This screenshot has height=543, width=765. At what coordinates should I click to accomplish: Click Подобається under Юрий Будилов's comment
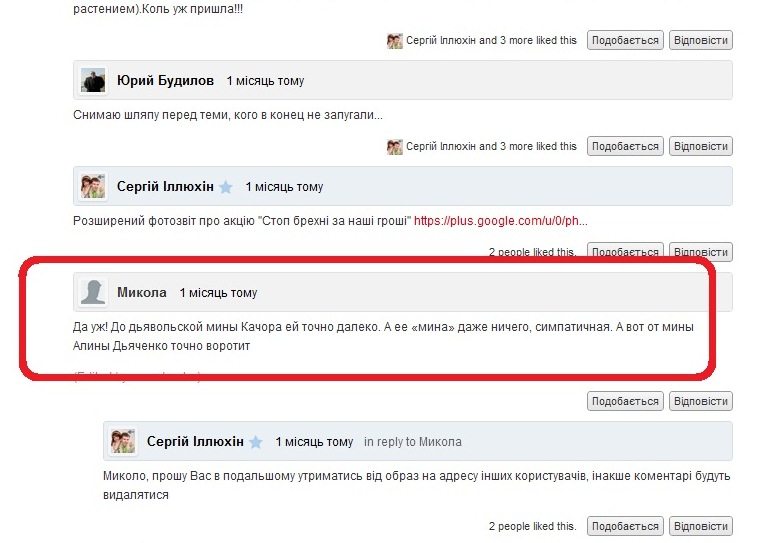point(625,146)
